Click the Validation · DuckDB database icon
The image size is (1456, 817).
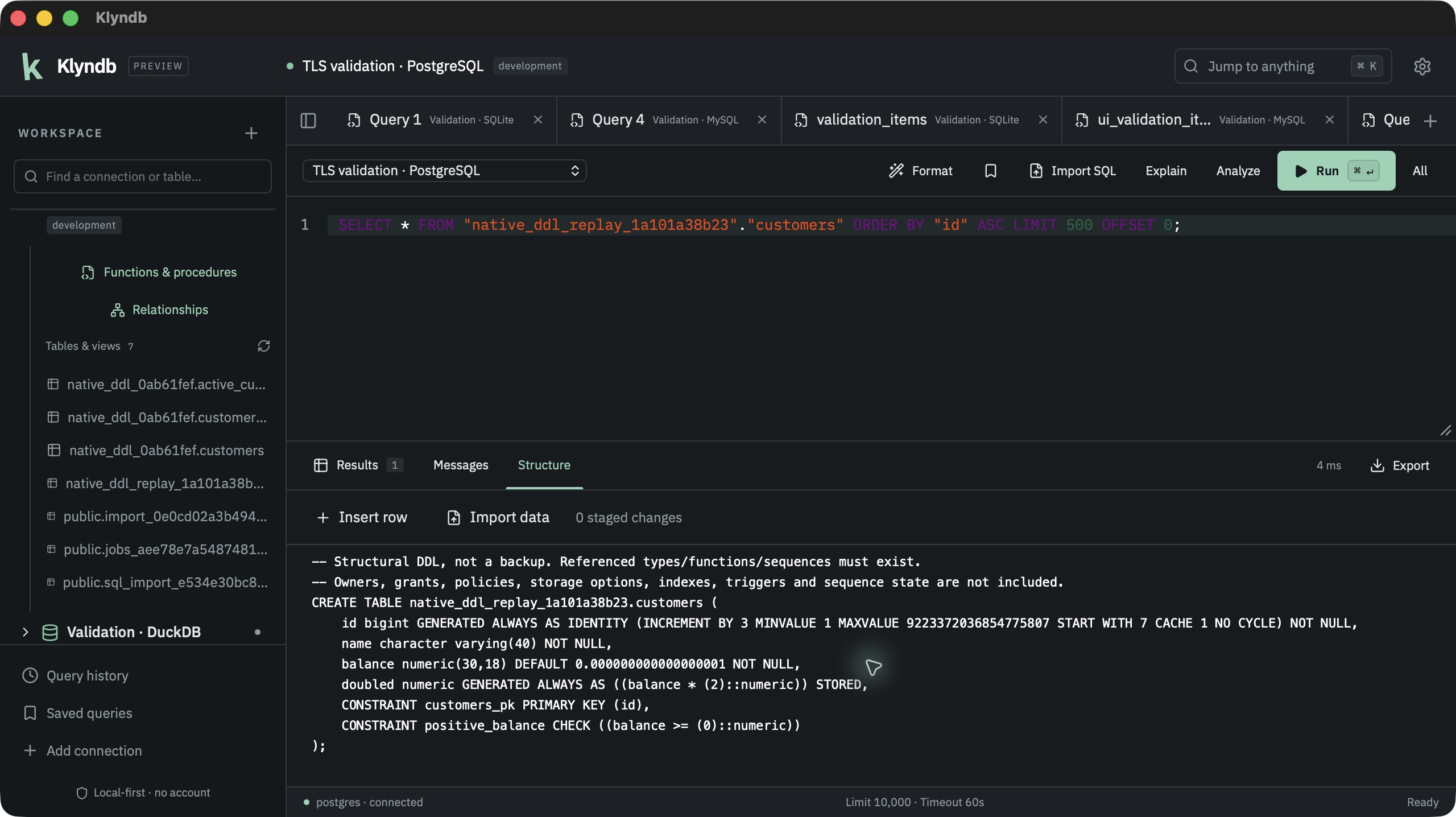50,632
